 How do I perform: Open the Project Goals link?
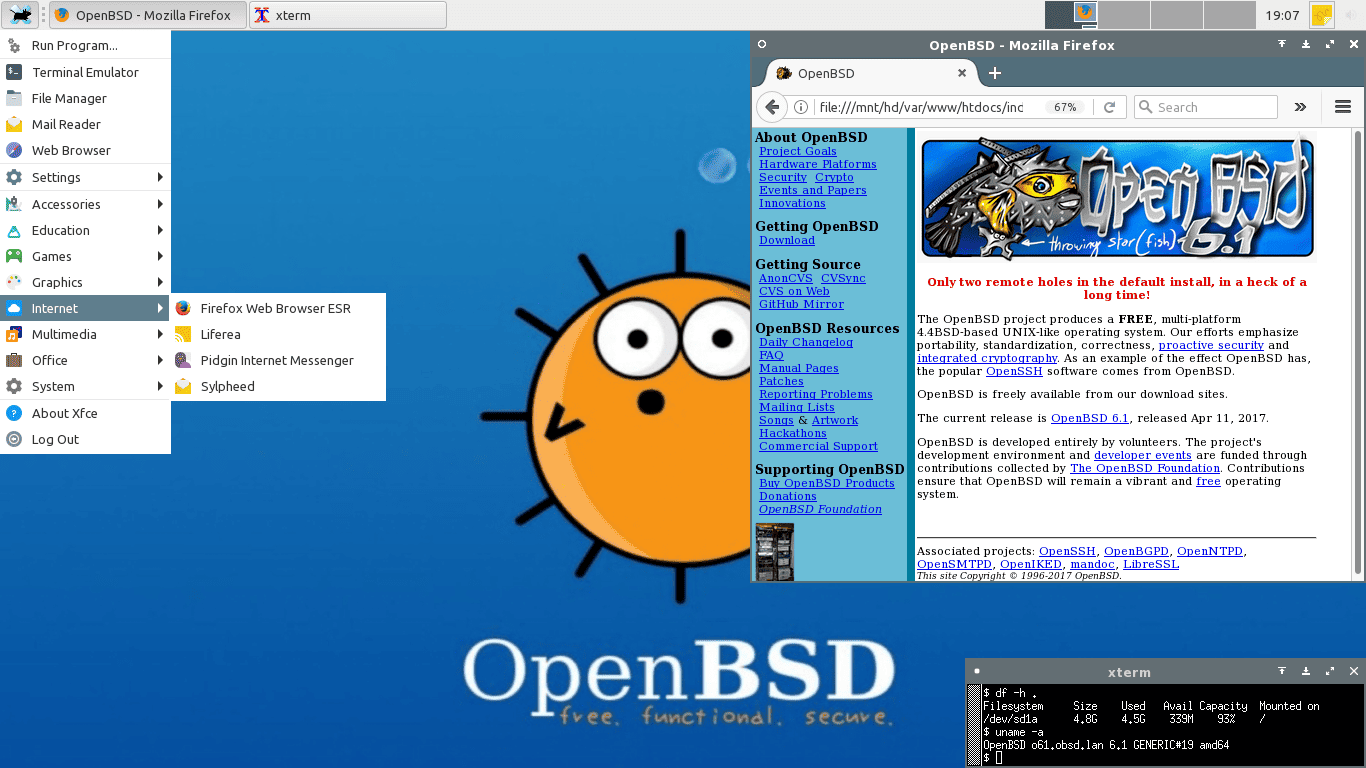coord(798,151)
